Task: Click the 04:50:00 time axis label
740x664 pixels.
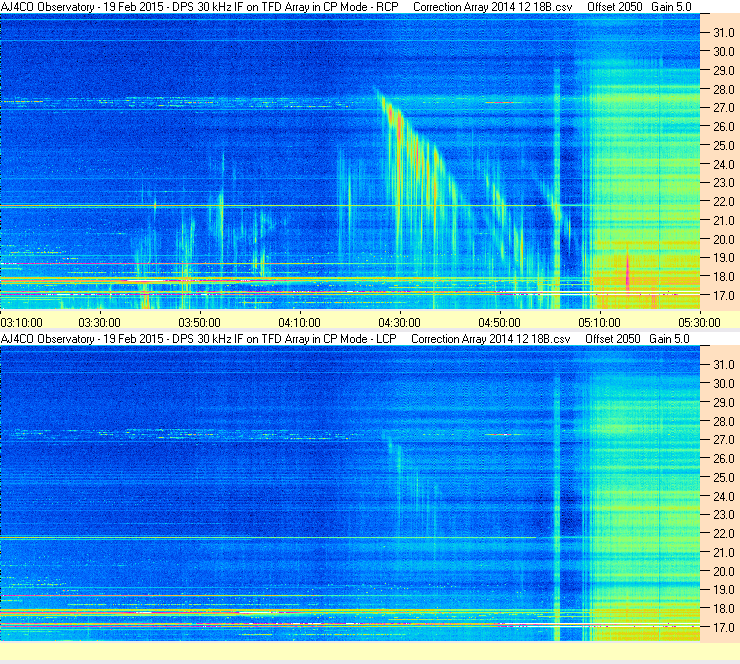Action: [499, 323]
